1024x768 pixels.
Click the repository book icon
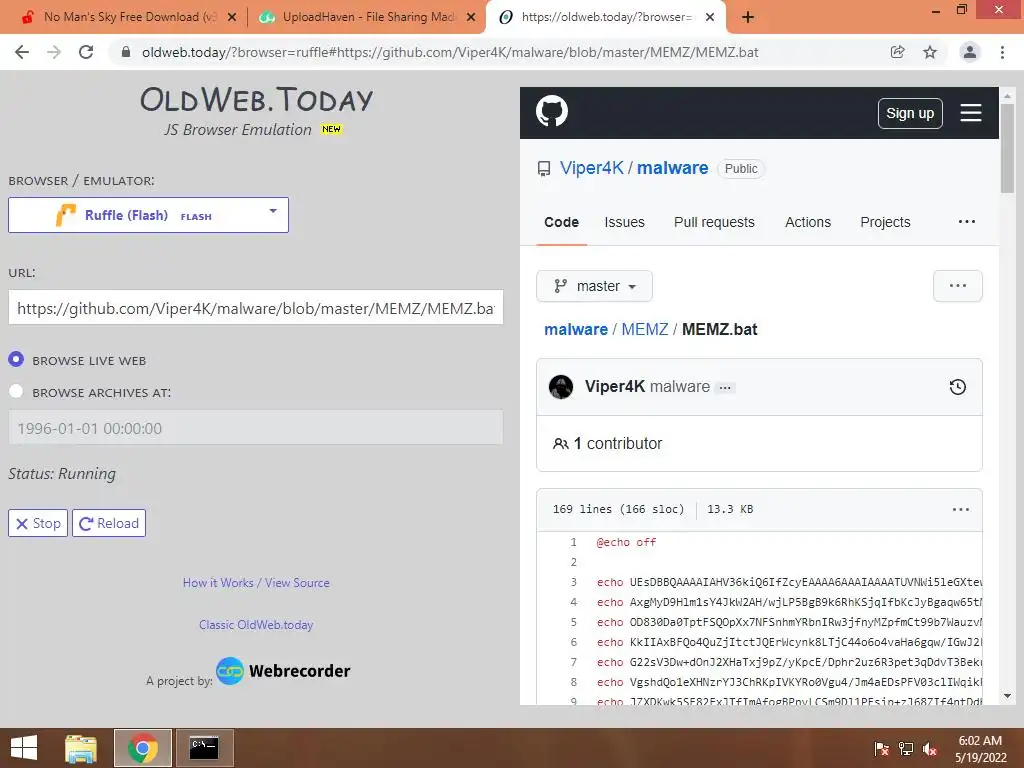point(544,168)
